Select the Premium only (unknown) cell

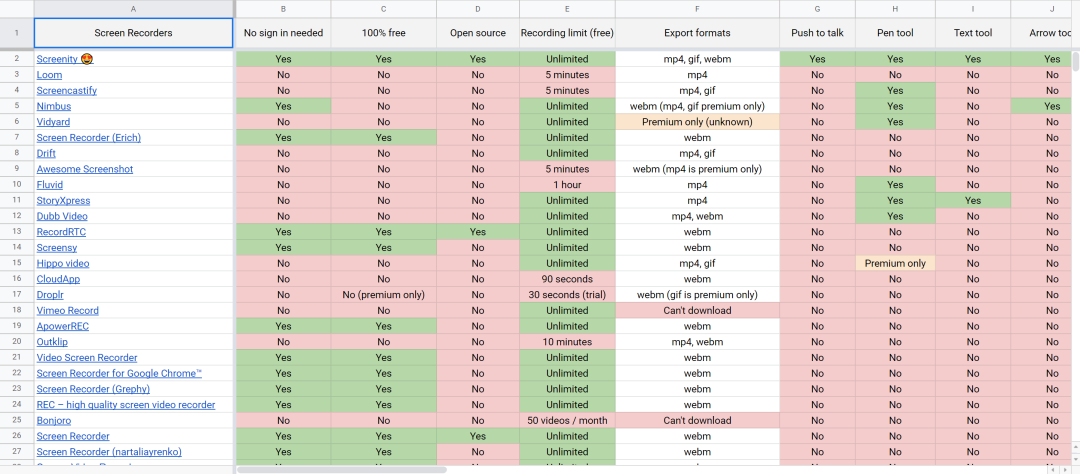pyautogui.click(x=697, y=122)
